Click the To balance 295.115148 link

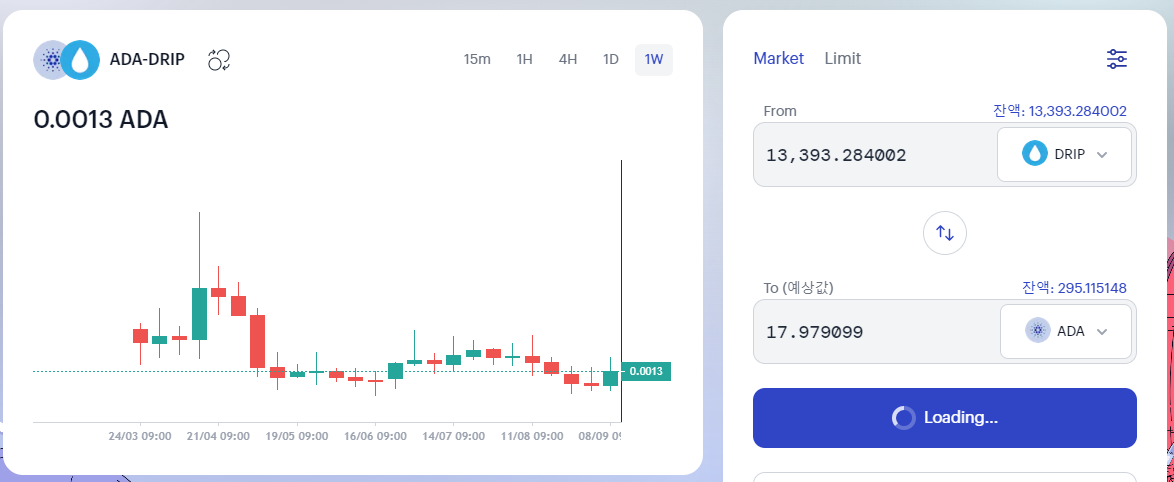pos(1074,288)
